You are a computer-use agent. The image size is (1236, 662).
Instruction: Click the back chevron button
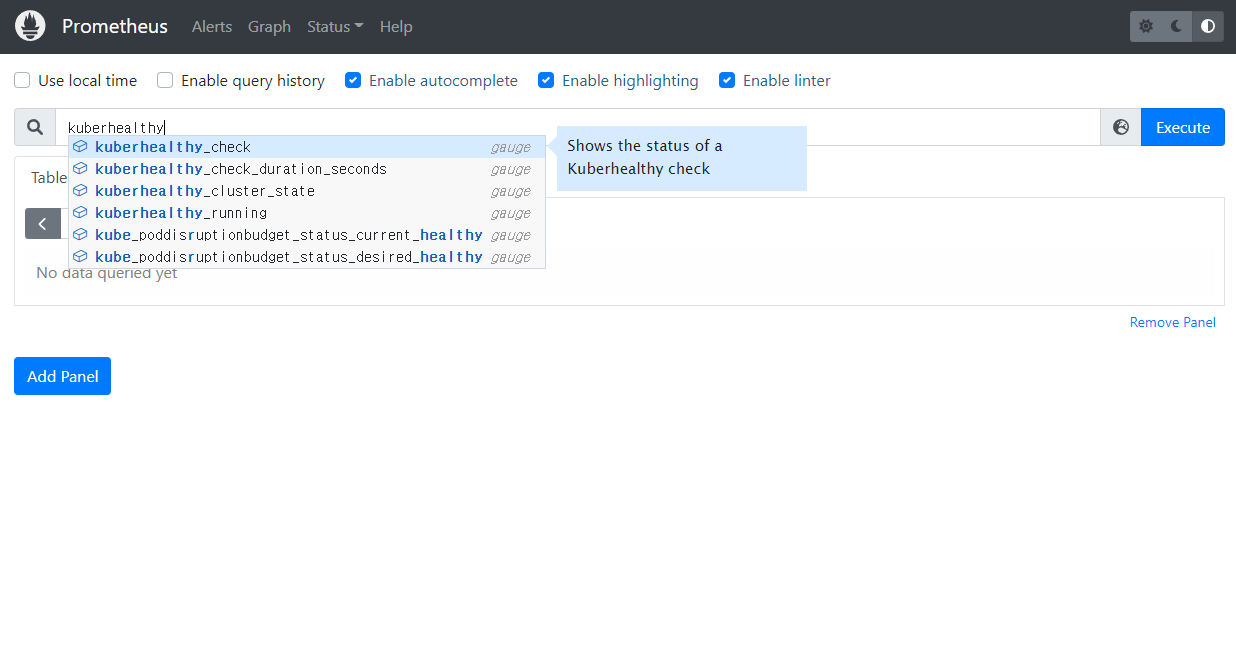pos(43,223)
